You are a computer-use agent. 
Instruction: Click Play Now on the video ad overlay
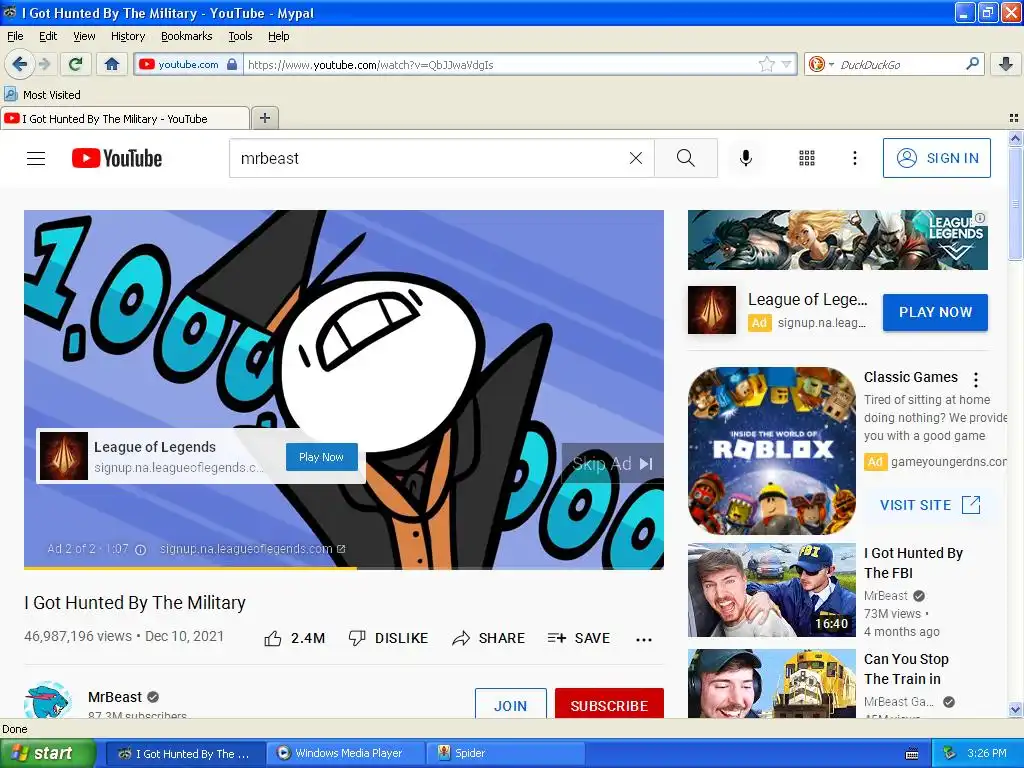coord(321,457)
